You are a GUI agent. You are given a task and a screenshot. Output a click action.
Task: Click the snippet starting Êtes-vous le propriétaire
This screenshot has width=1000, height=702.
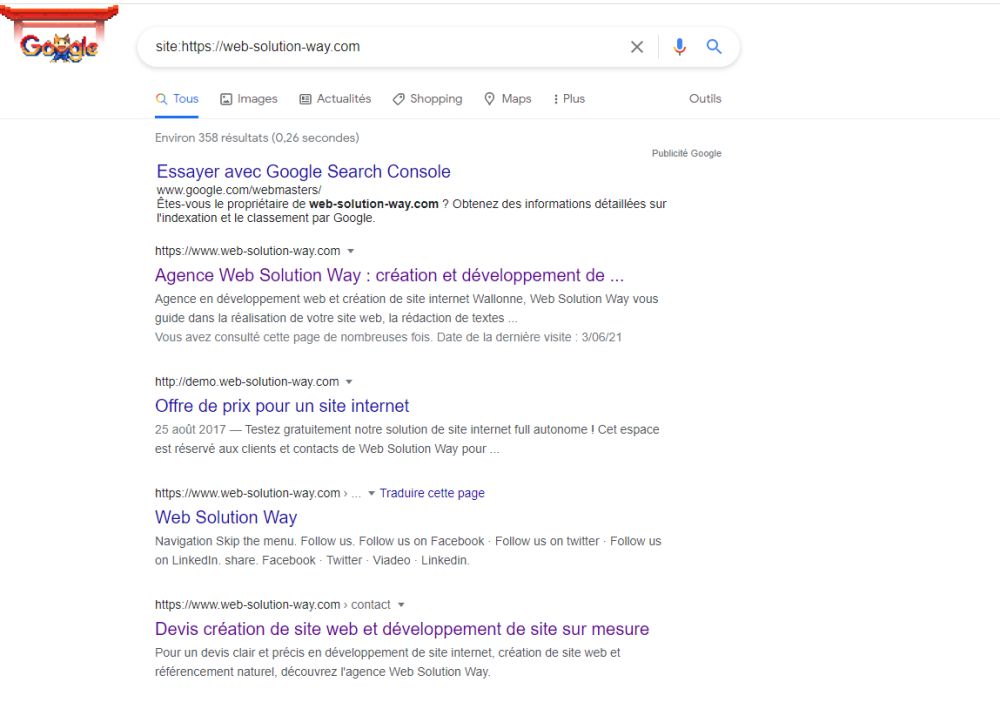coord(411,211)
